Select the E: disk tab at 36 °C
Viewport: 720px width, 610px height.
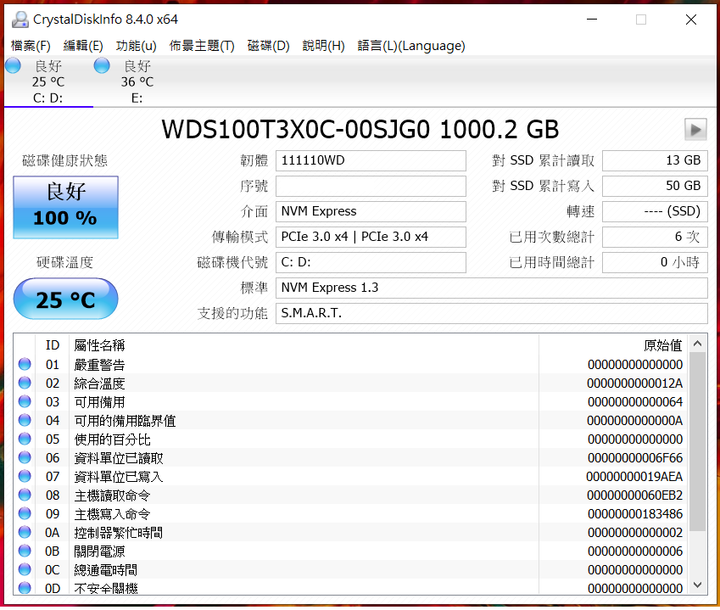pyautogui.click(x=137, y=82)
